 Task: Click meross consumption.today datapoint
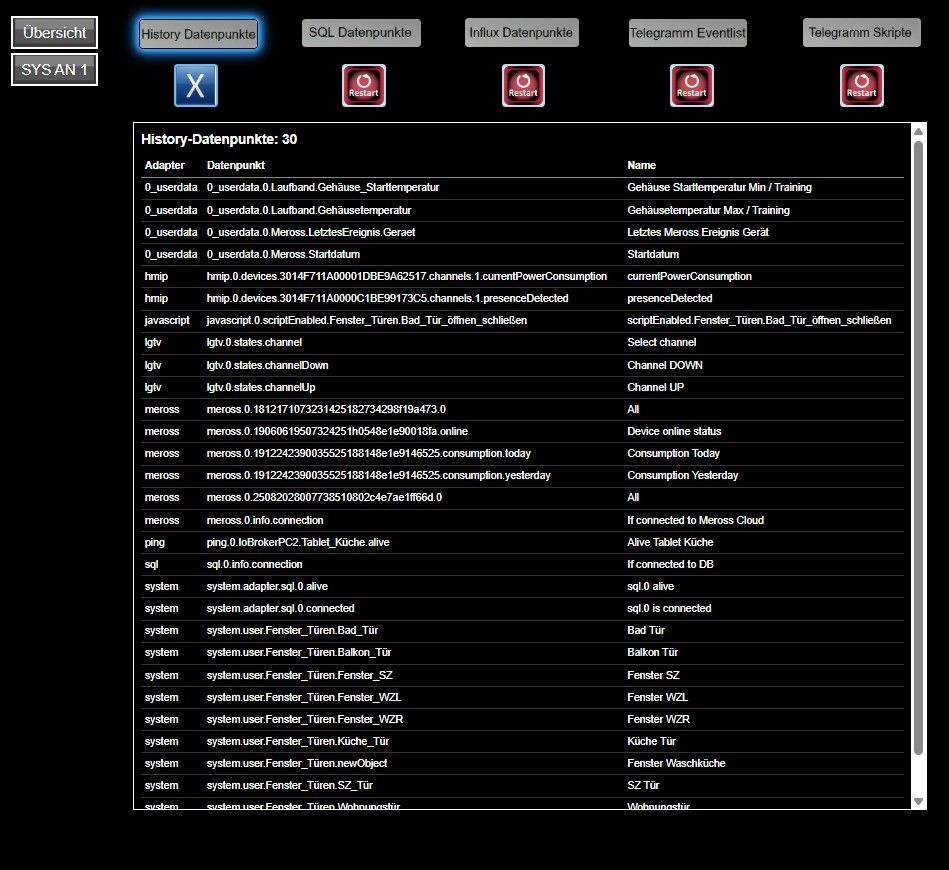pyautogui.click(x=369, y=453)
